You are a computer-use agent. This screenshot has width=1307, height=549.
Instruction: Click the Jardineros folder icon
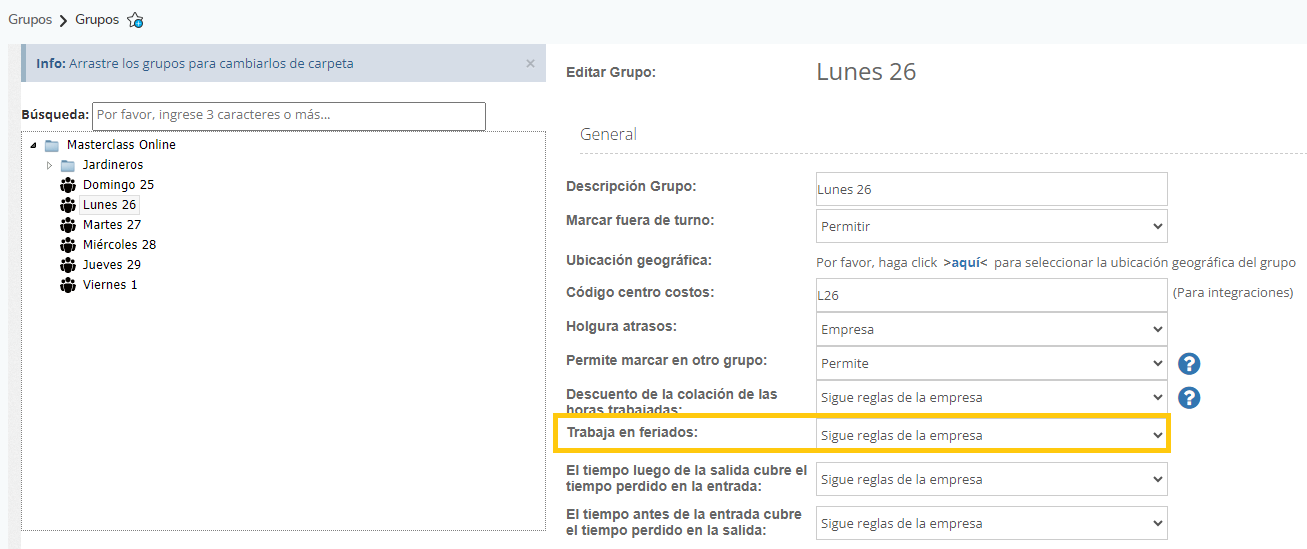[x=68, y=165]
